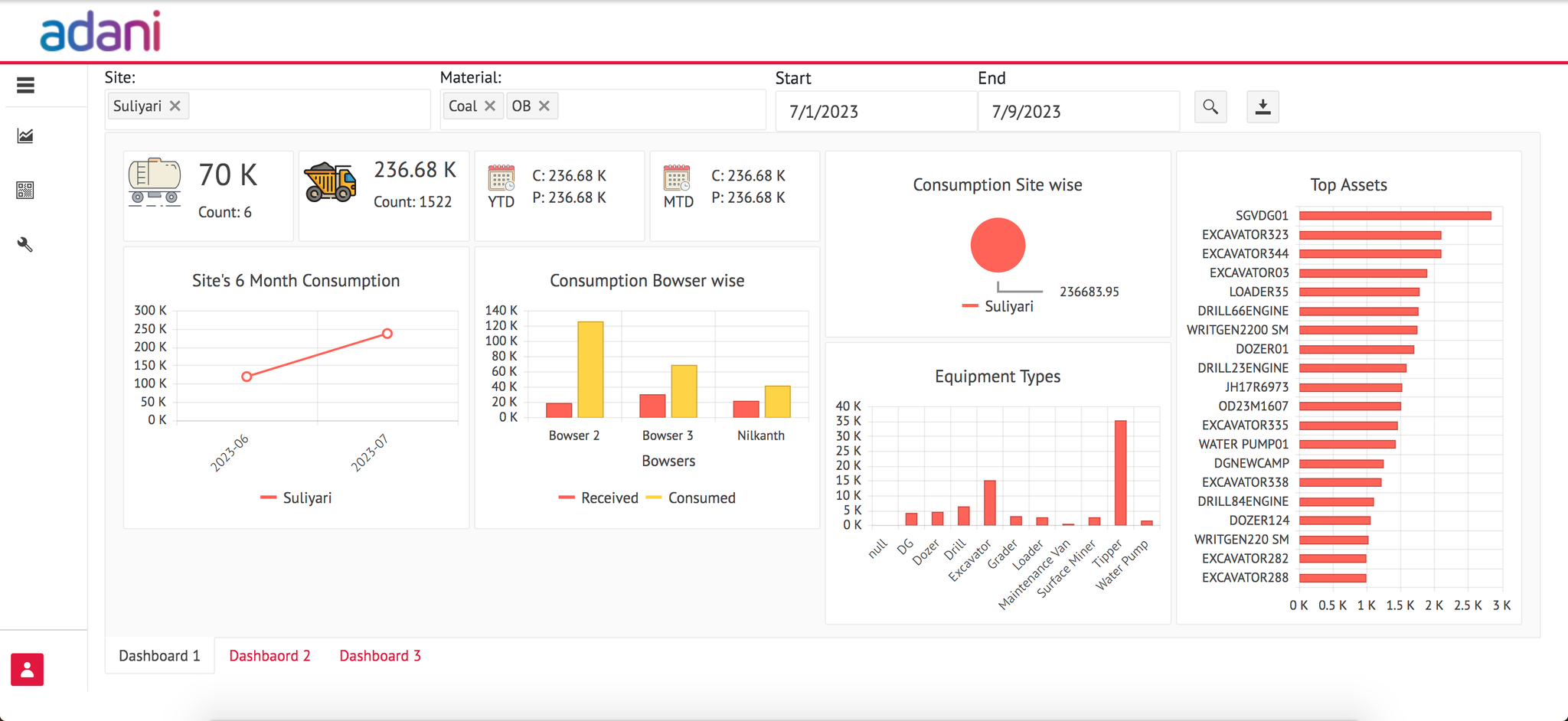Screen dimensions: 1568x721
Task: Click Bowser 2 Consumed yellow bar
Action: pyautogui.click(x=590, y=370)
